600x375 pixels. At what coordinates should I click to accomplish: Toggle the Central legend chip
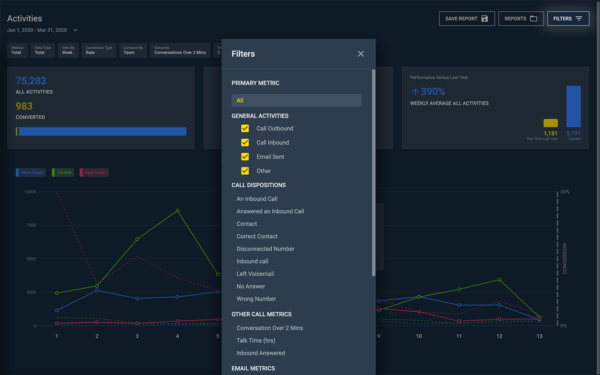click(x=63, y=173)
